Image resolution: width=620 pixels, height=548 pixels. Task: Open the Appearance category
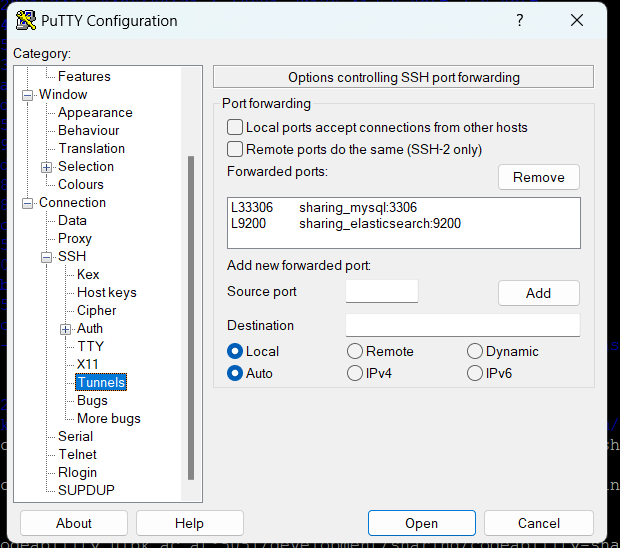95,112
